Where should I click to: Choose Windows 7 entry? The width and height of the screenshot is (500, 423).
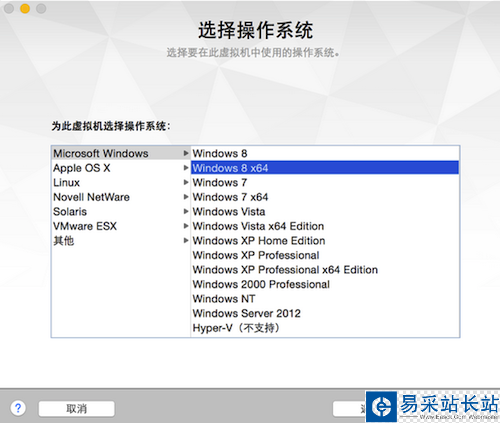325,183
